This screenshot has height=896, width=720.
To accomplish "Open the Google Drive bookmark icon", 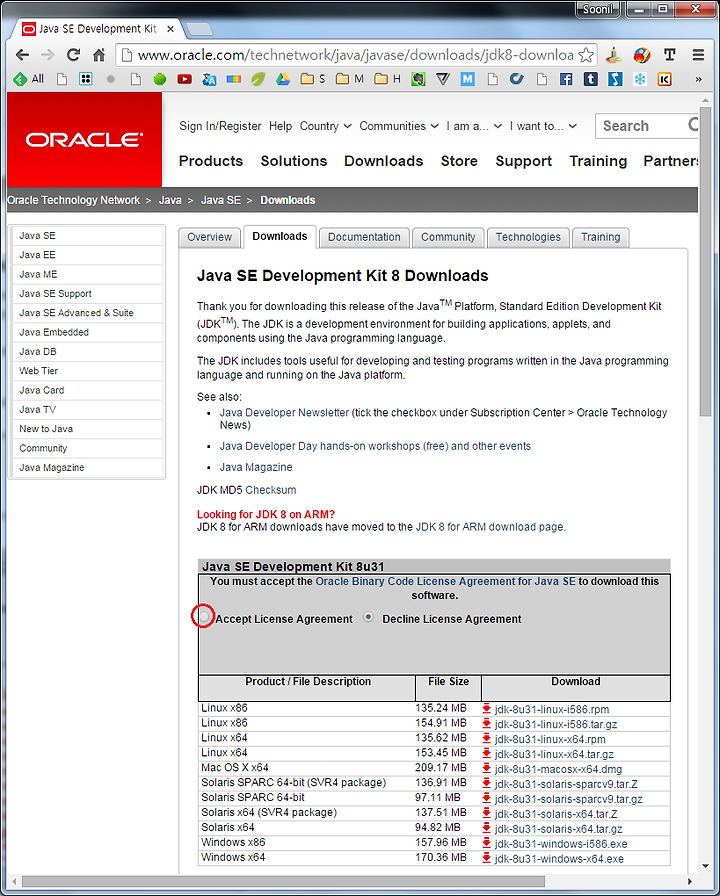I will 283,79.
